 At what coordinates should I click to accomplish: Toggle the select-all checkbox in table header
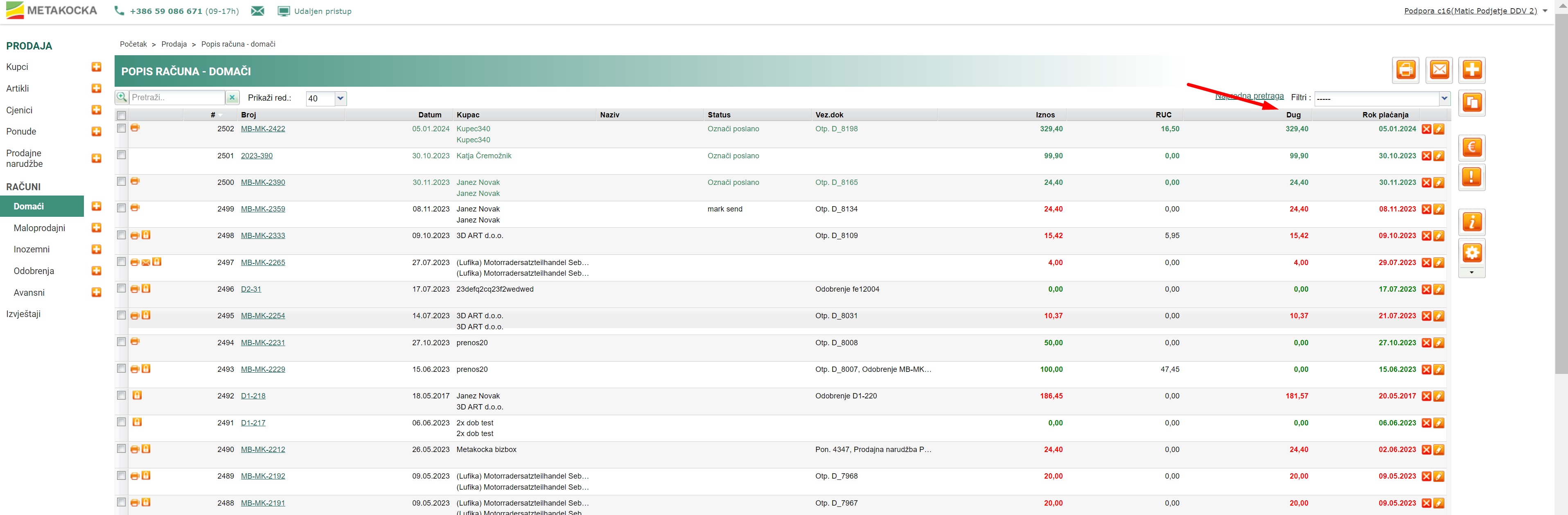tap(122, 115)
